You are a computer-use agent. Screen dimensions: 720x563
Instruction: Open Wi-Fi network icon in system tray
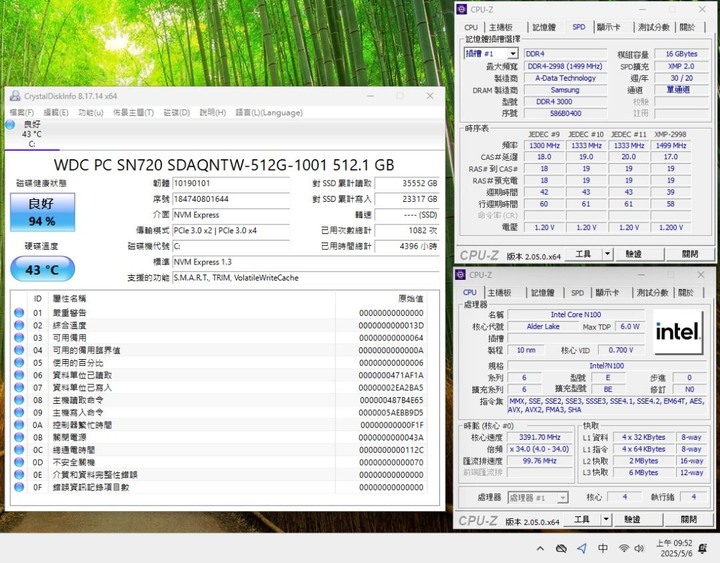pos(624,548)
